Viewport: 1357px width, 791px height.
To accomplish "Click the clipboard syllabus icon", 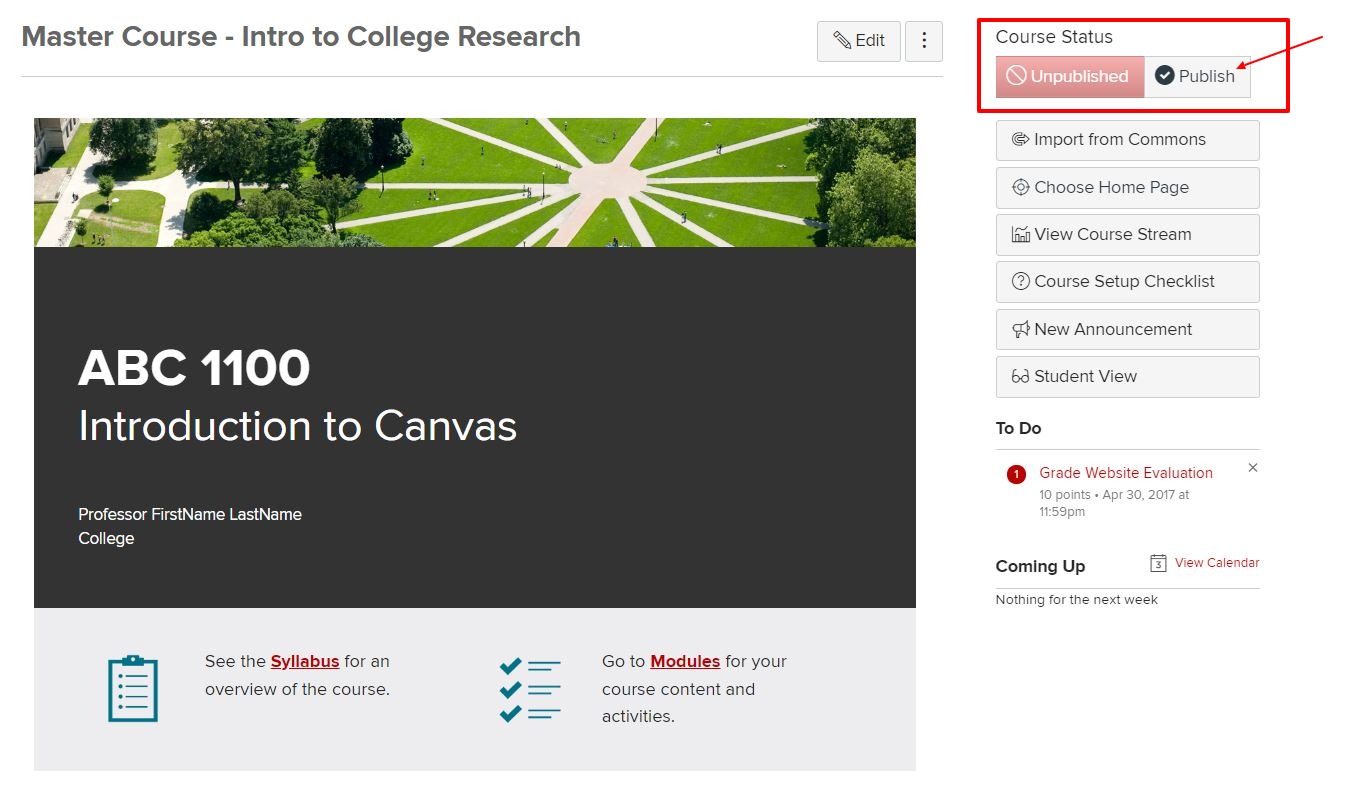I will pos(133,688).
